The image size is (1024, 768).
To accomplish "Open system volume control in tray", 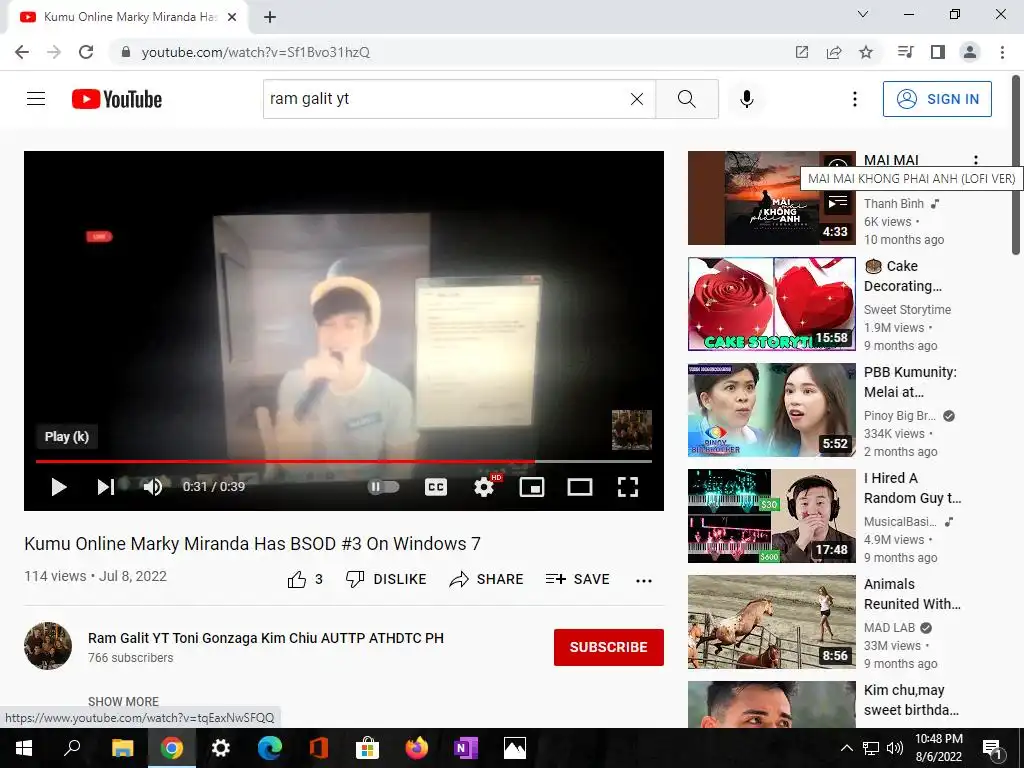I will (895, 748).
